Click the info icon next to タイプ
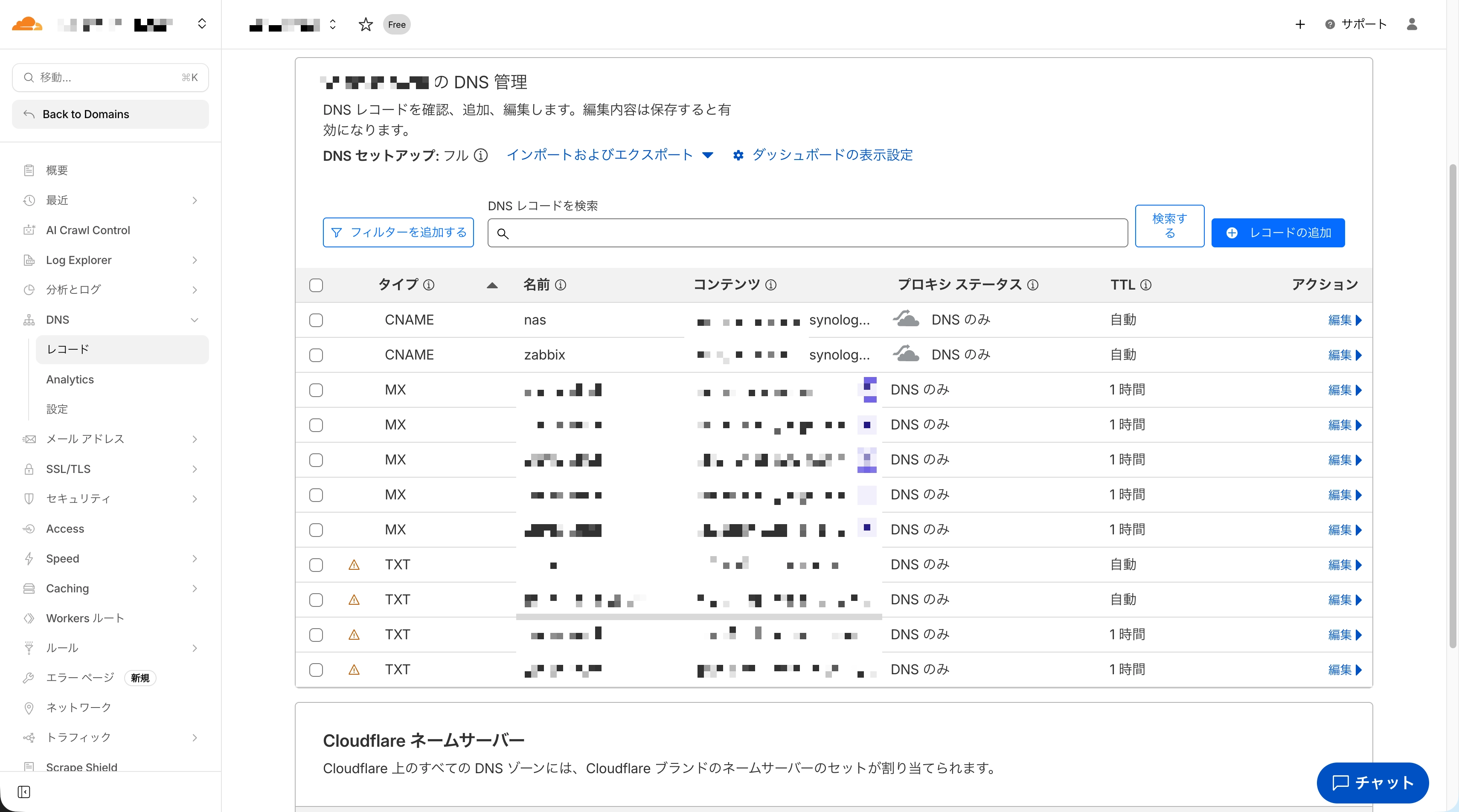 (x=429, y=285)
